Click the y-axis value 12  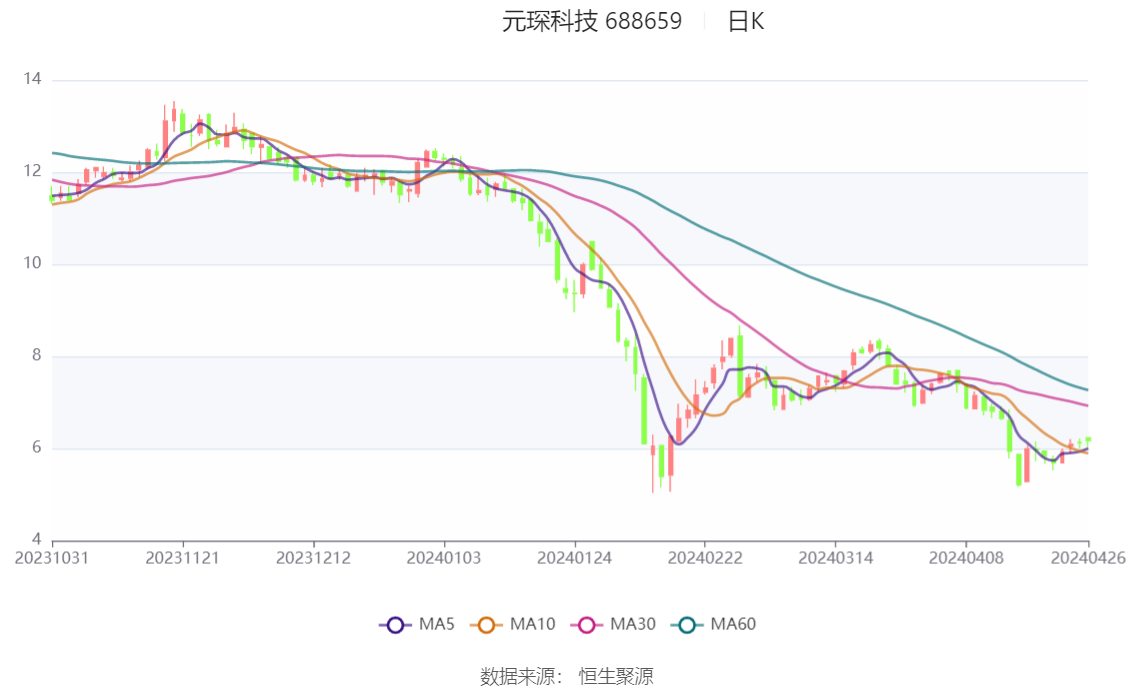[33, 171]
